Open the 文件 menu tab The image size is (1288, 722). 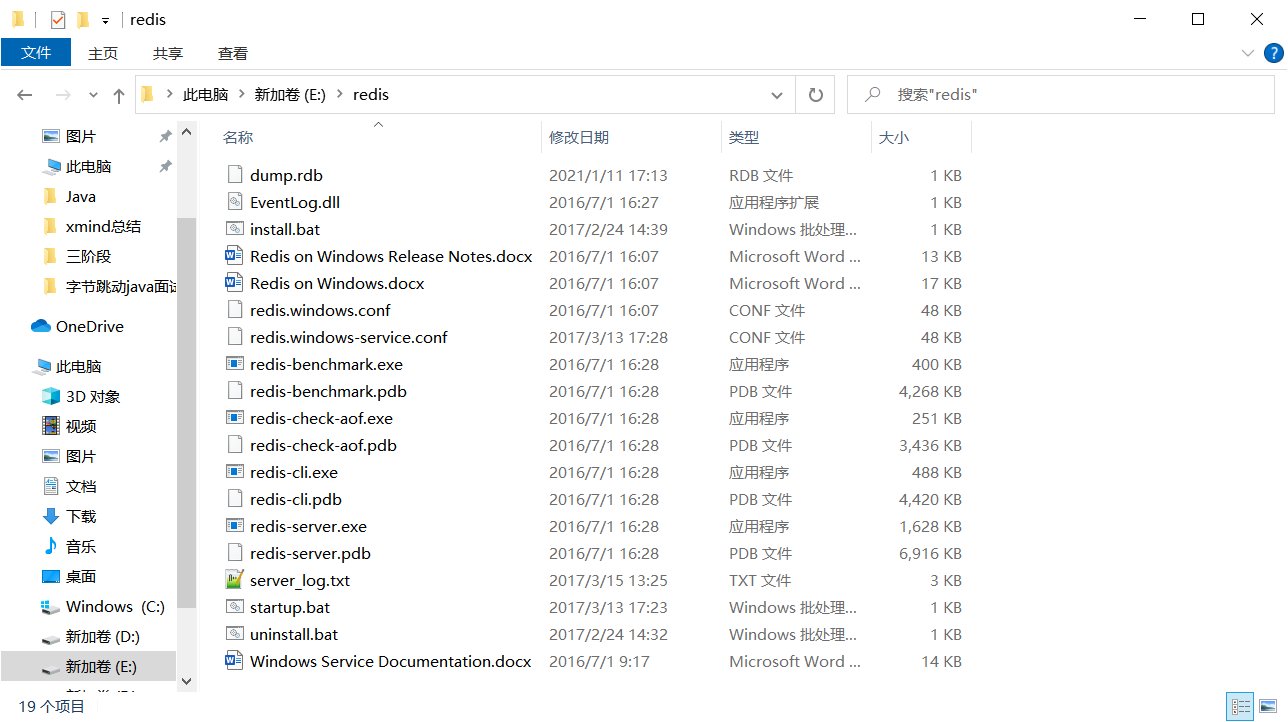36,53
